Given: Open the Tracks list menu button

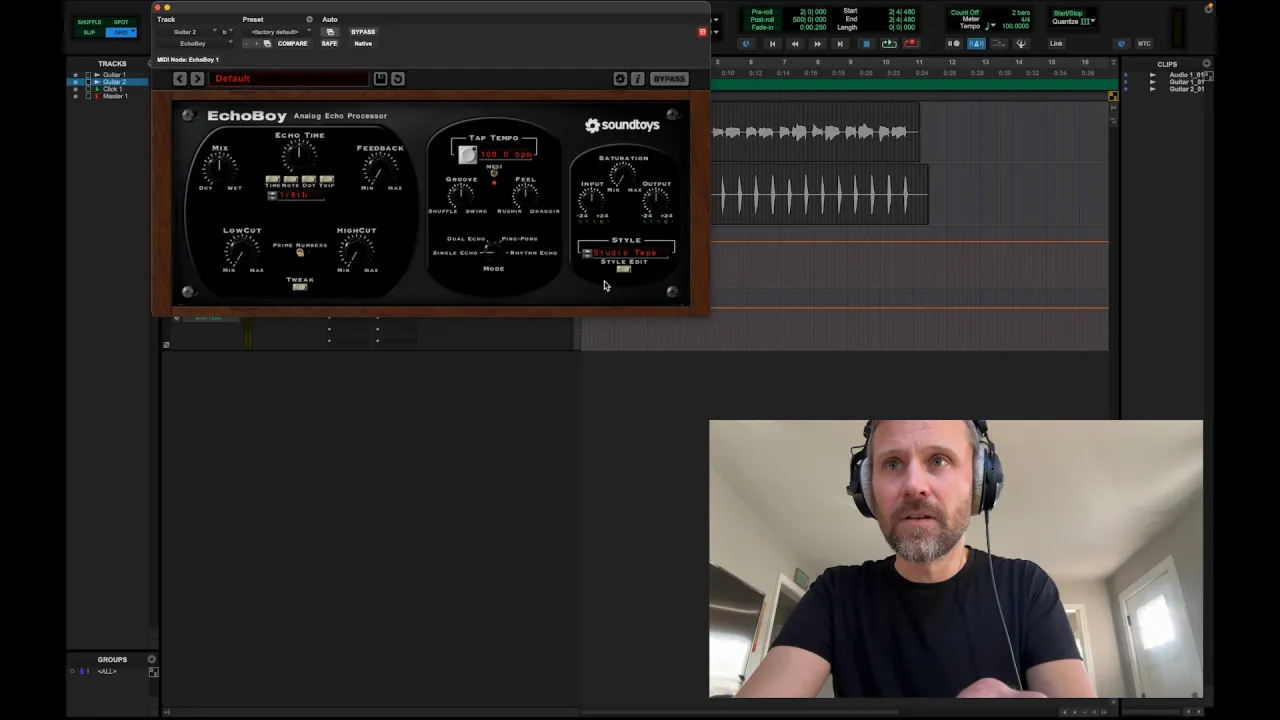Looking at the screenshot, I should coord(152,63).
